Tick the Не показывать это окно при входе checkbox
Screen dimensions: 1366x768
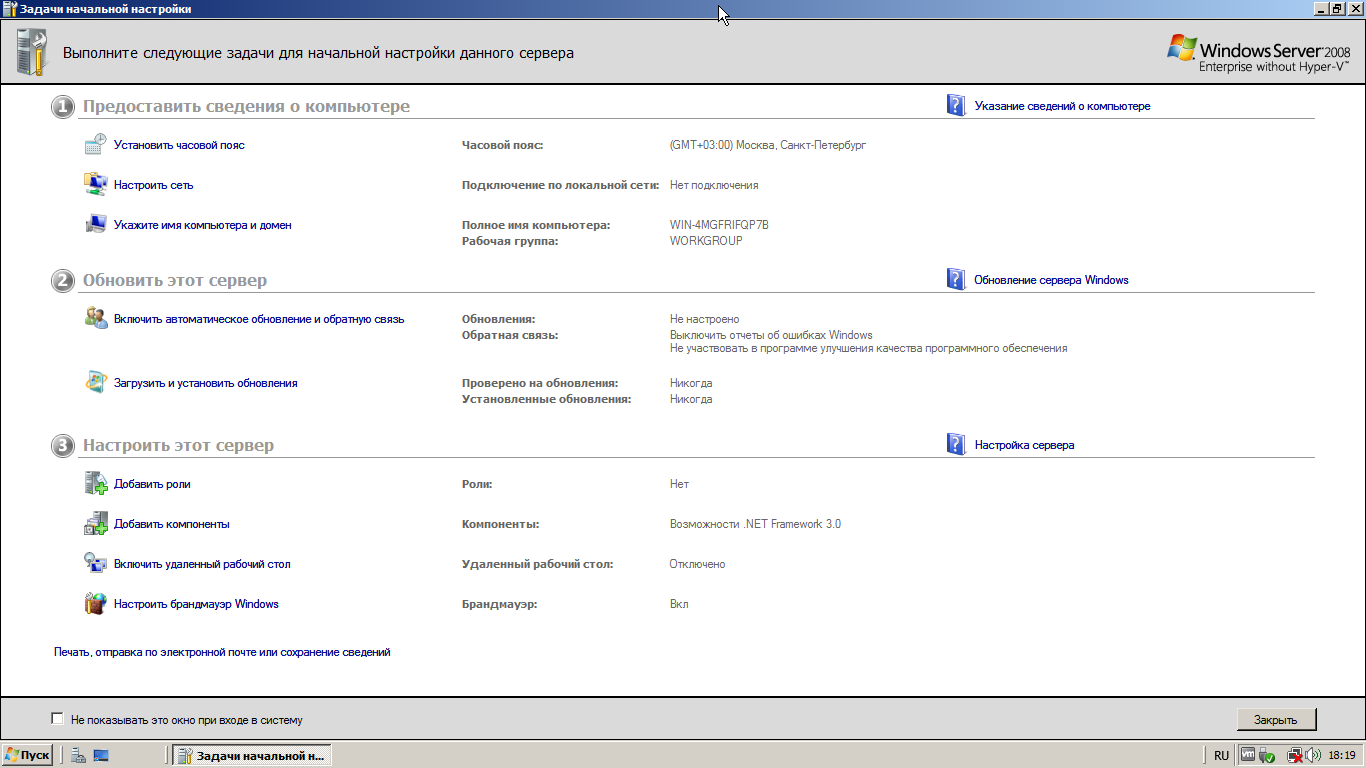[57, 719]
